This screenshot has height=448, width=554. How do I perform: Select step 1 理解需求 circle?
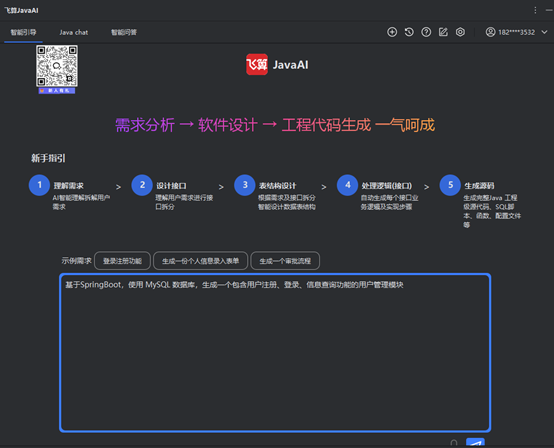(39, 185)
